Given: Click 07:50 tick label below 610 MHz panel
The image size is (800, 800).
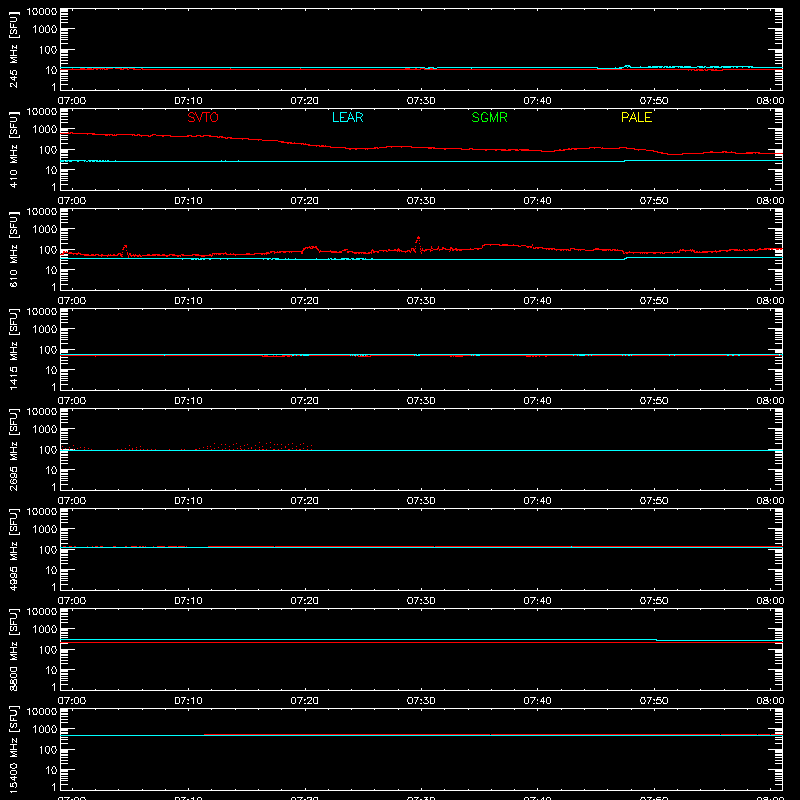Looking at the screenshot, I should pyautogui.click(x=654, y=301).
